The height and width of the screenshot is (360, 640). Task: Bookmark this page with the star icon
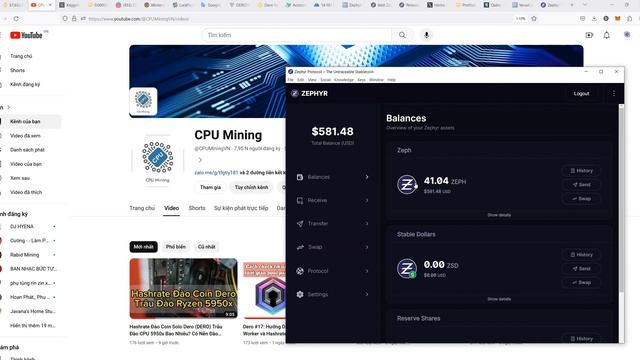tap(534, 19)
